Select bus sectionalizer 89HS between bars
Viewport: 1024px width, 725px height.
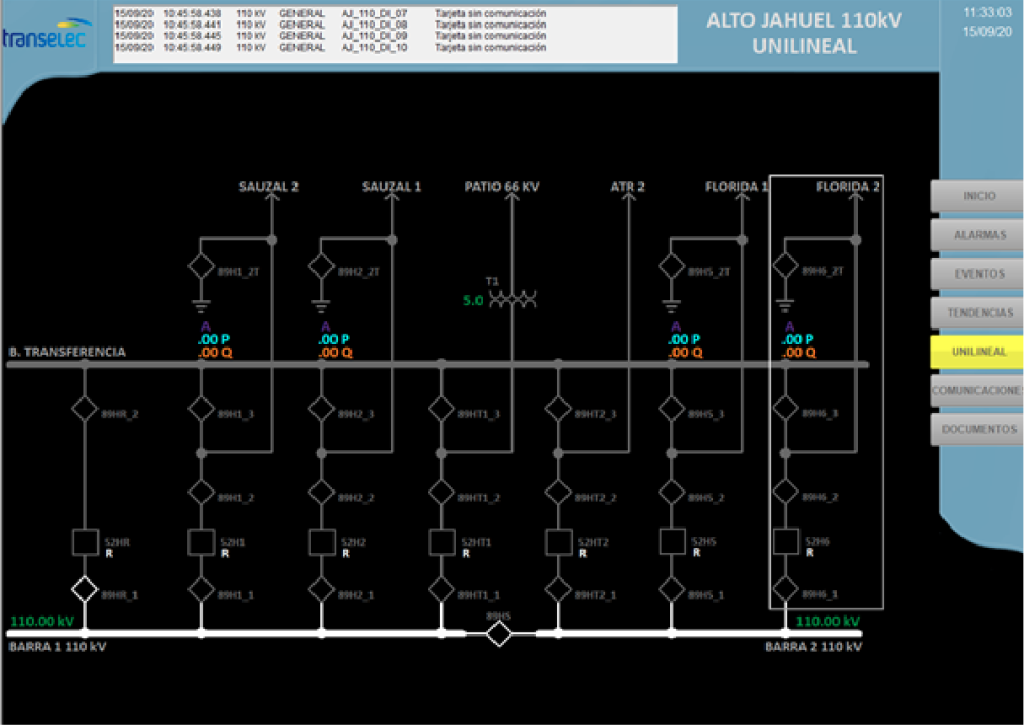[x=499, y=634]
